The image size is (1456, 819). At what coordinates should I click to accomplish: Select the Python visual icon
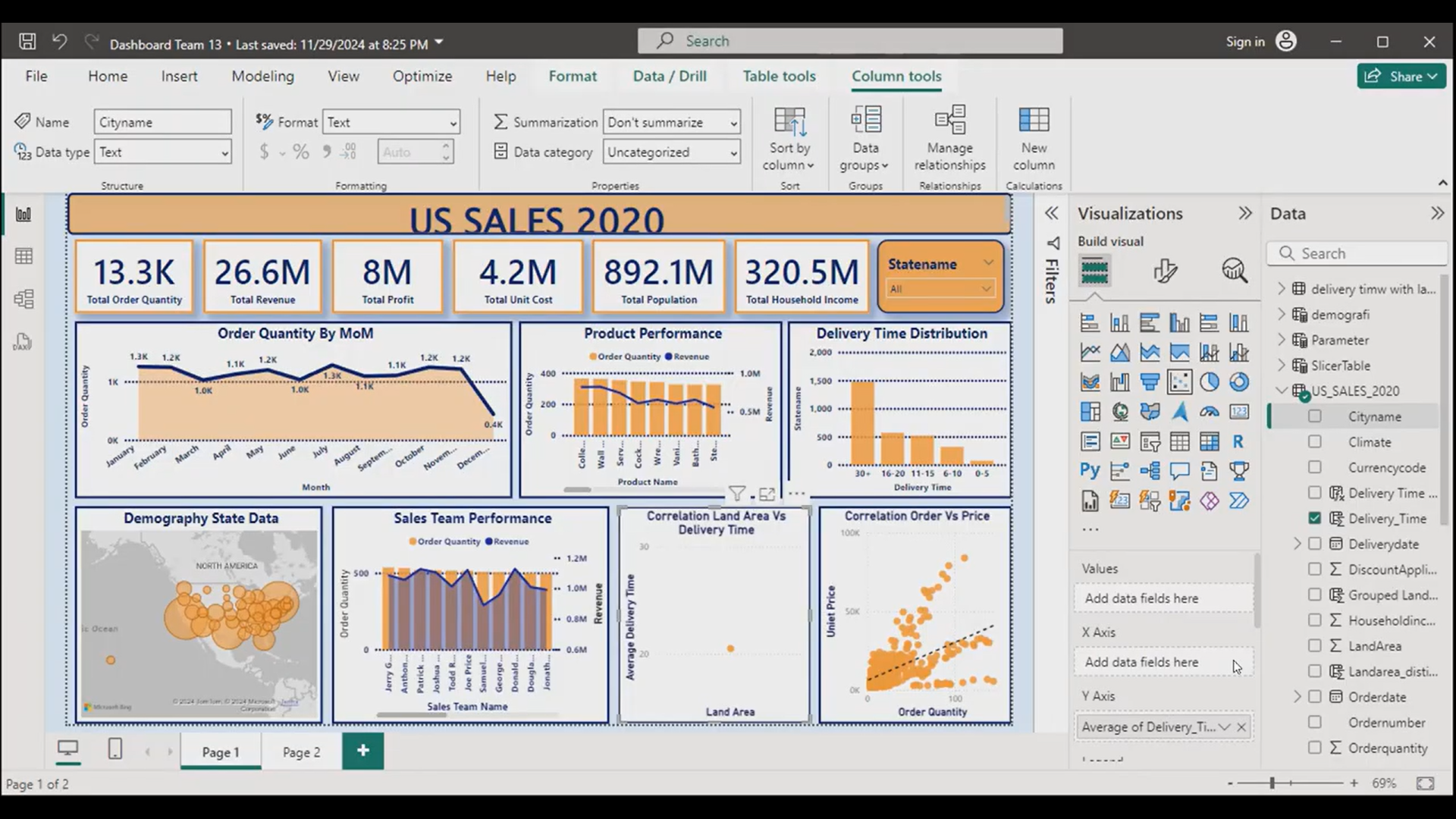[x=1090, y=471]
